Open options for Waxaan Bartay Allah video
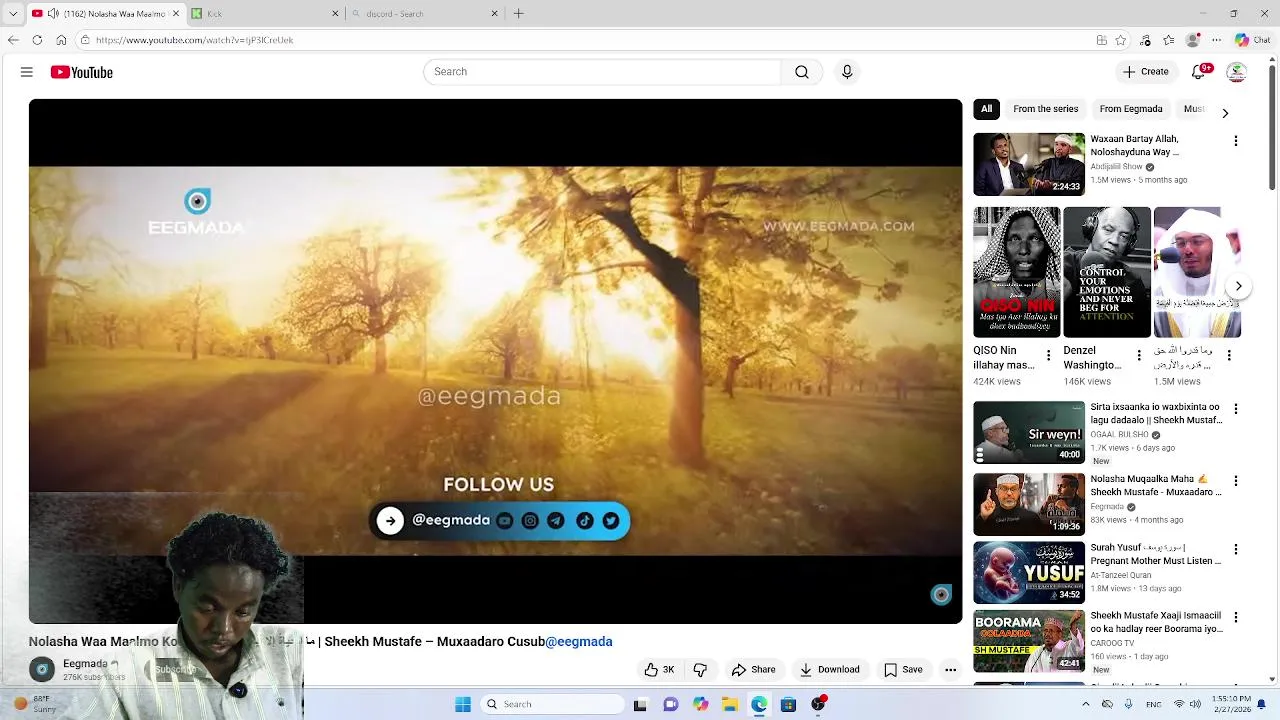1280x720 pixels. tap(1236, 141)
